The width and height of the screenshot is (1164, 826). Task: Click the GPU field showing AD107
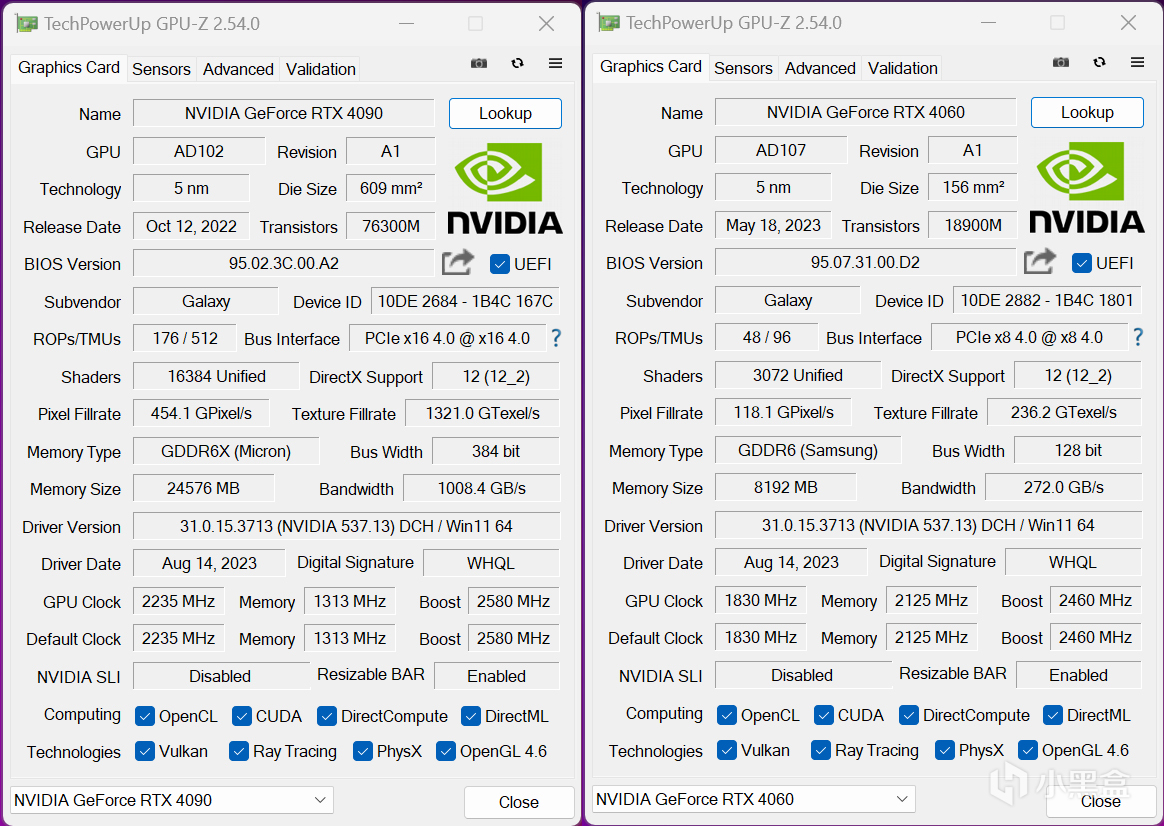[781, 151]
